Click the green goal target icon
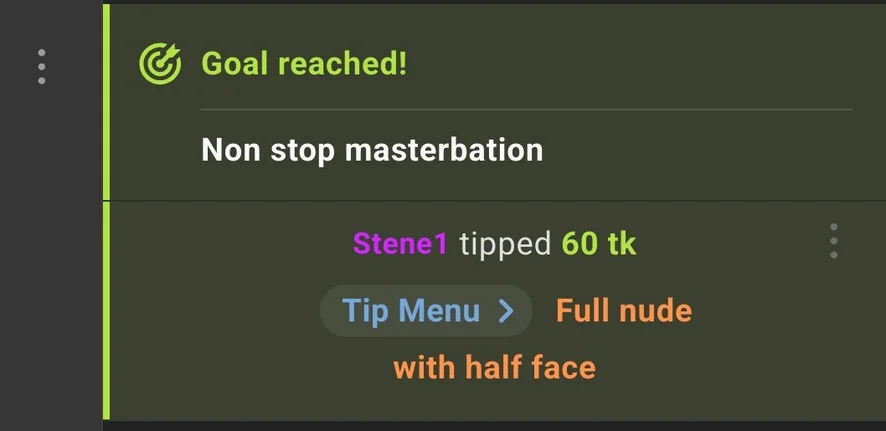886x431 pixels. coord(160,65)
